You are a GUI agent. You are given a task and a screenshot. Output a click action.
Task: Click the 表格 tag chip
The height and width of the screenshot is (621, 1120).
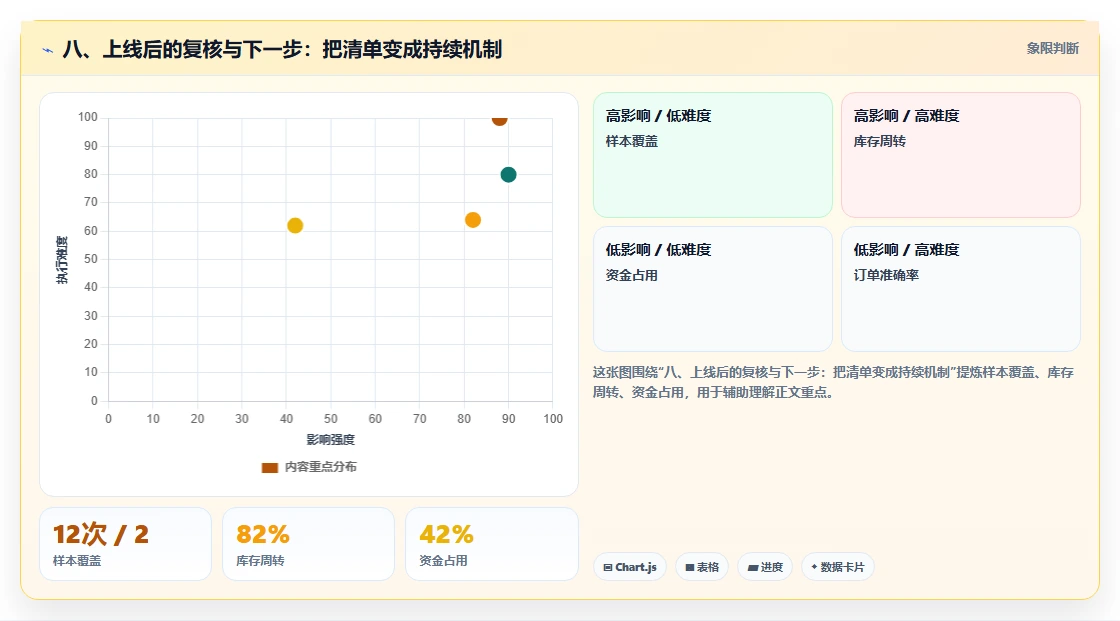[702, 567]
